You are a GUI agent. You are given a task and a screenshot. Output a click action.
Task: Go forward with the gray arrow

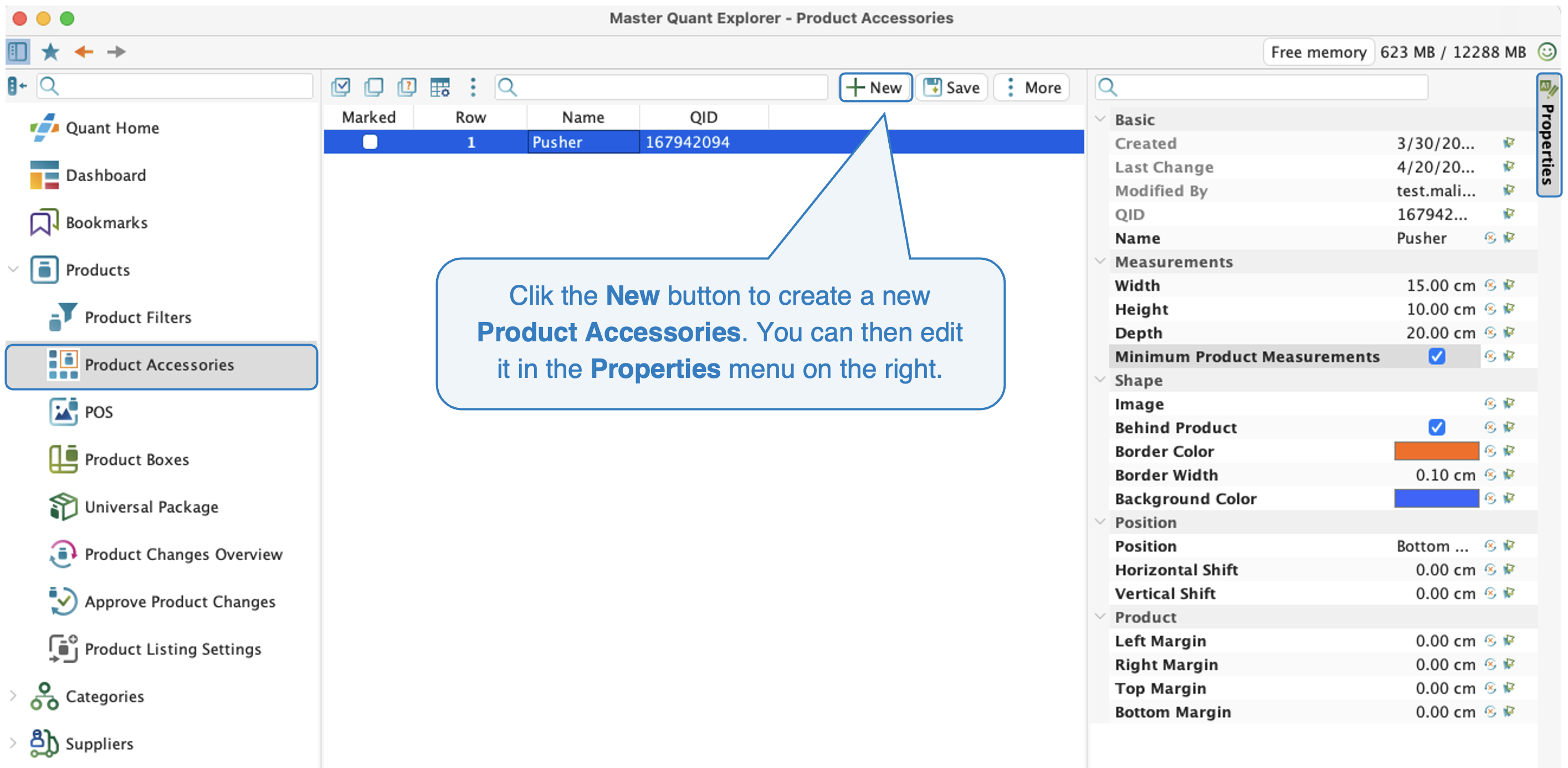[116, 52]
